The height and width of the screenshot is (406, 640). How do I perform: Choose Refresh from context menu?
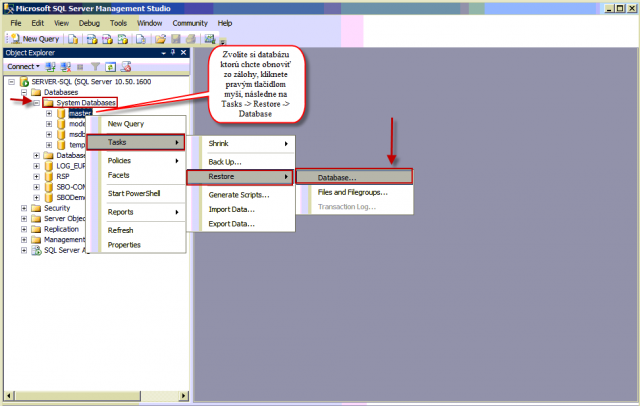tap(136, 231)
